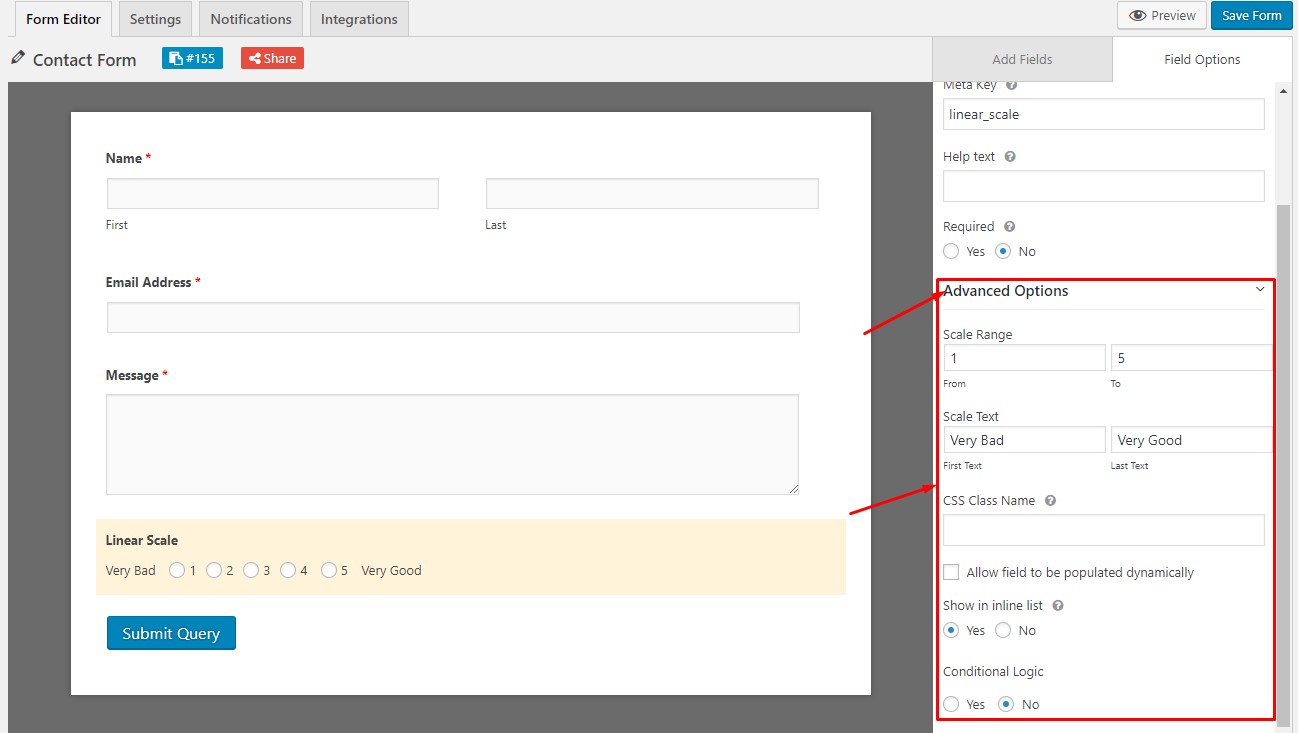1298x733 pixels.
Task: Enable Allow field to be populated dynamically
Action: coord(951,573)
